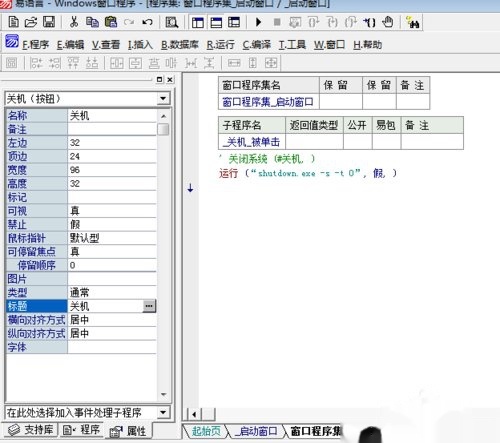Save the program with the floppy icon

[49, 22]
